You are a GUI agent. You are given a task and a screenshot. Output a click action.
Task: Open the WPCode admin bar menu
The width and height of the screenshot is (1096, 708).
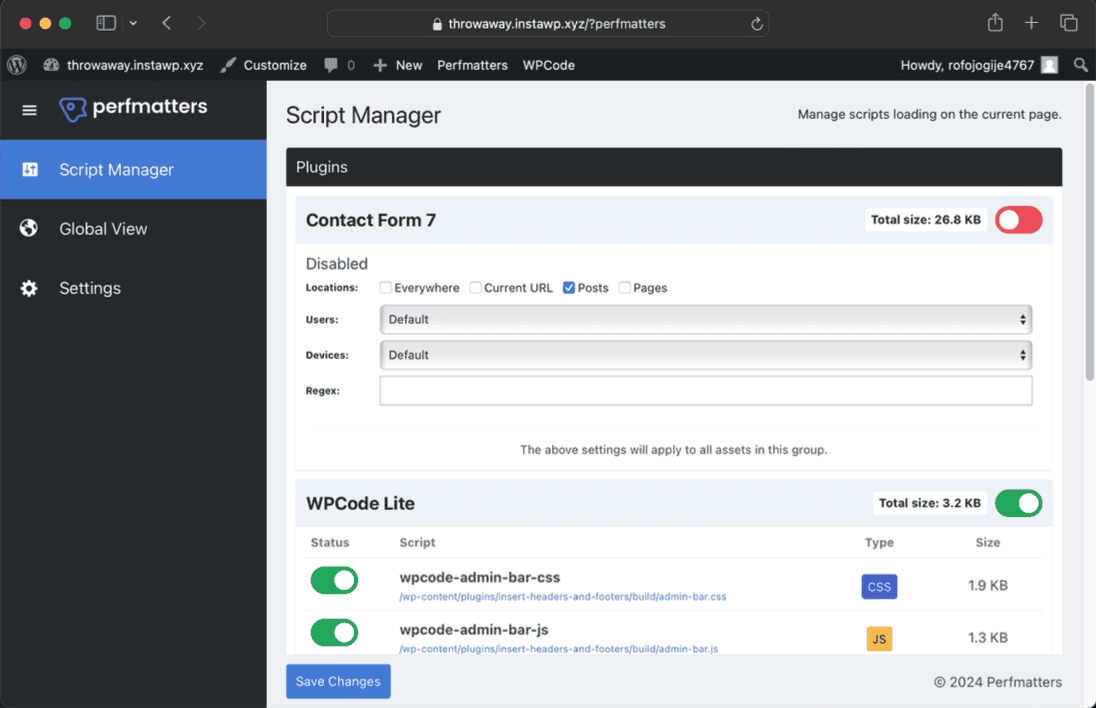[x=548, y=65]
